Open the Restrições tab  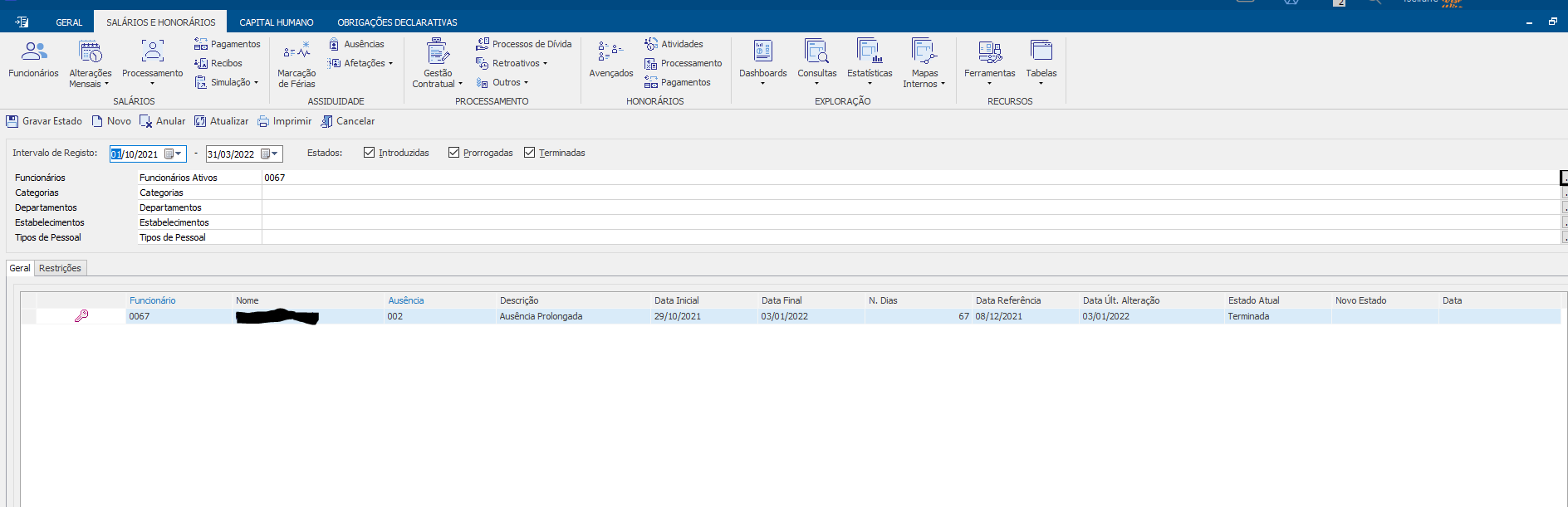[x=60, y=268]
